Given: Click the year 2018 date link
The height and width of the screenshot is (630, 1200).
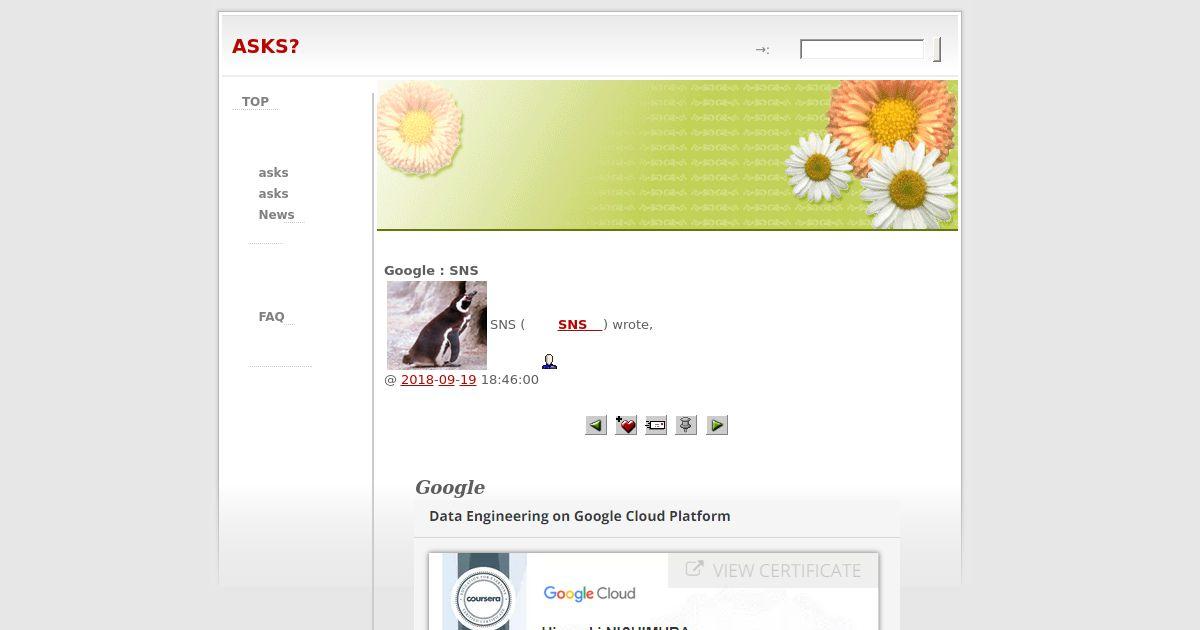Looking at the screenshot, I should coord(417,379).
